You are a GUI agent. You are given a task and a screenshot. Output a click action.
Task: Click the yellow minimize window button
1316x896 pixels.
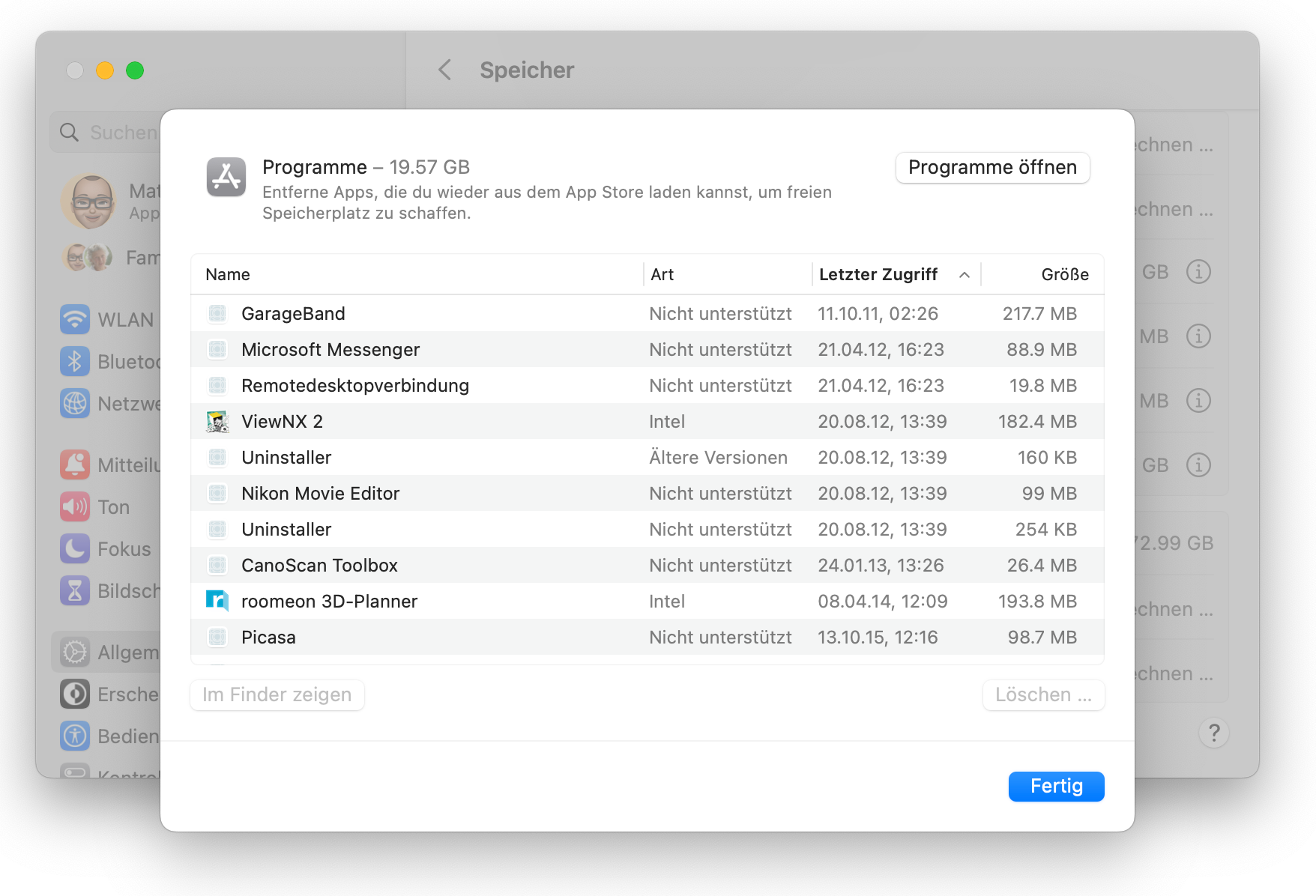coord(105,70)
